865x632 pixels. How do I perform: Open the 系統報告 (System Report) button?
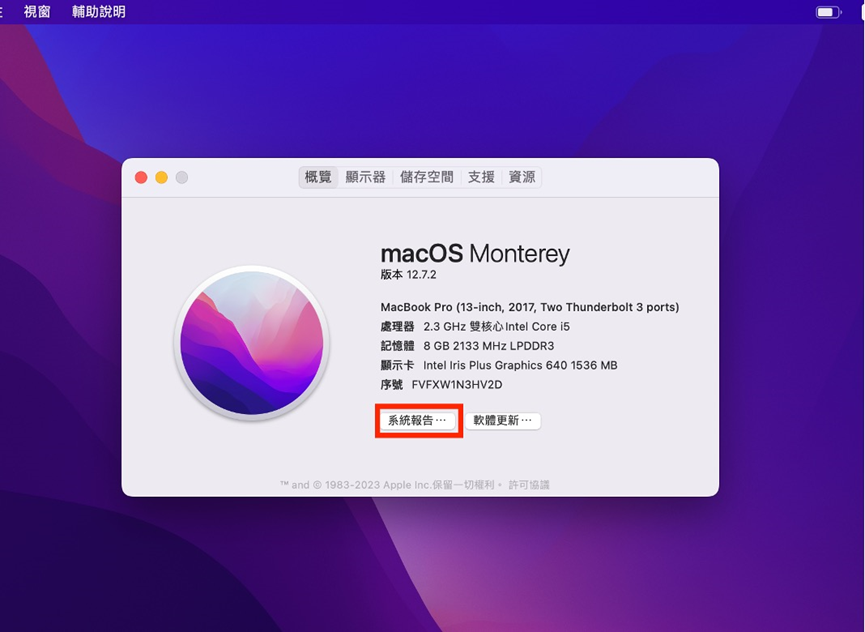click(x=418, y=421)
